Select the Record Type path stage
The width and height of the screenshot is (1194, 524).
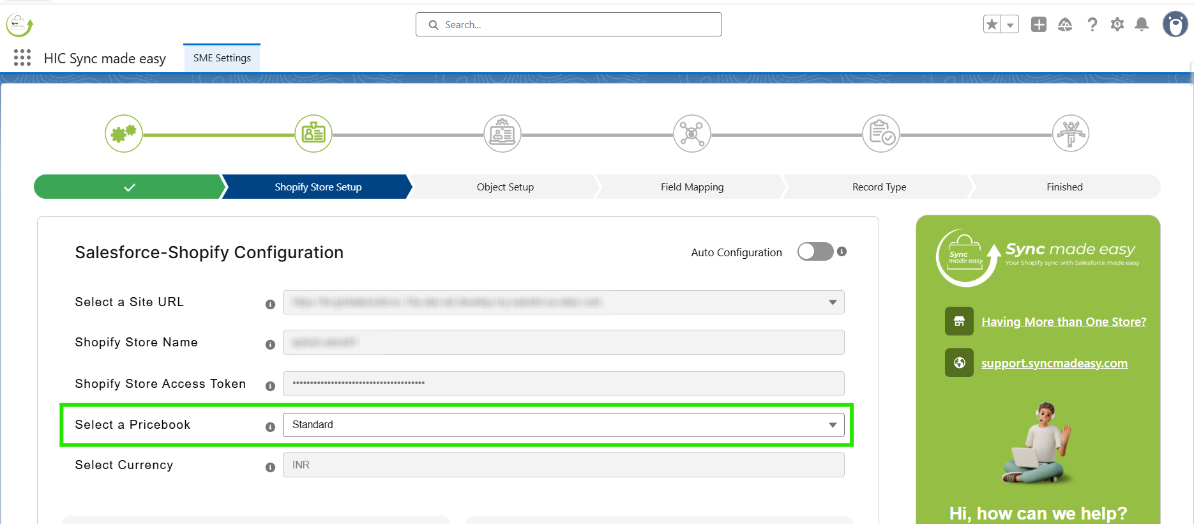[879, 187]
